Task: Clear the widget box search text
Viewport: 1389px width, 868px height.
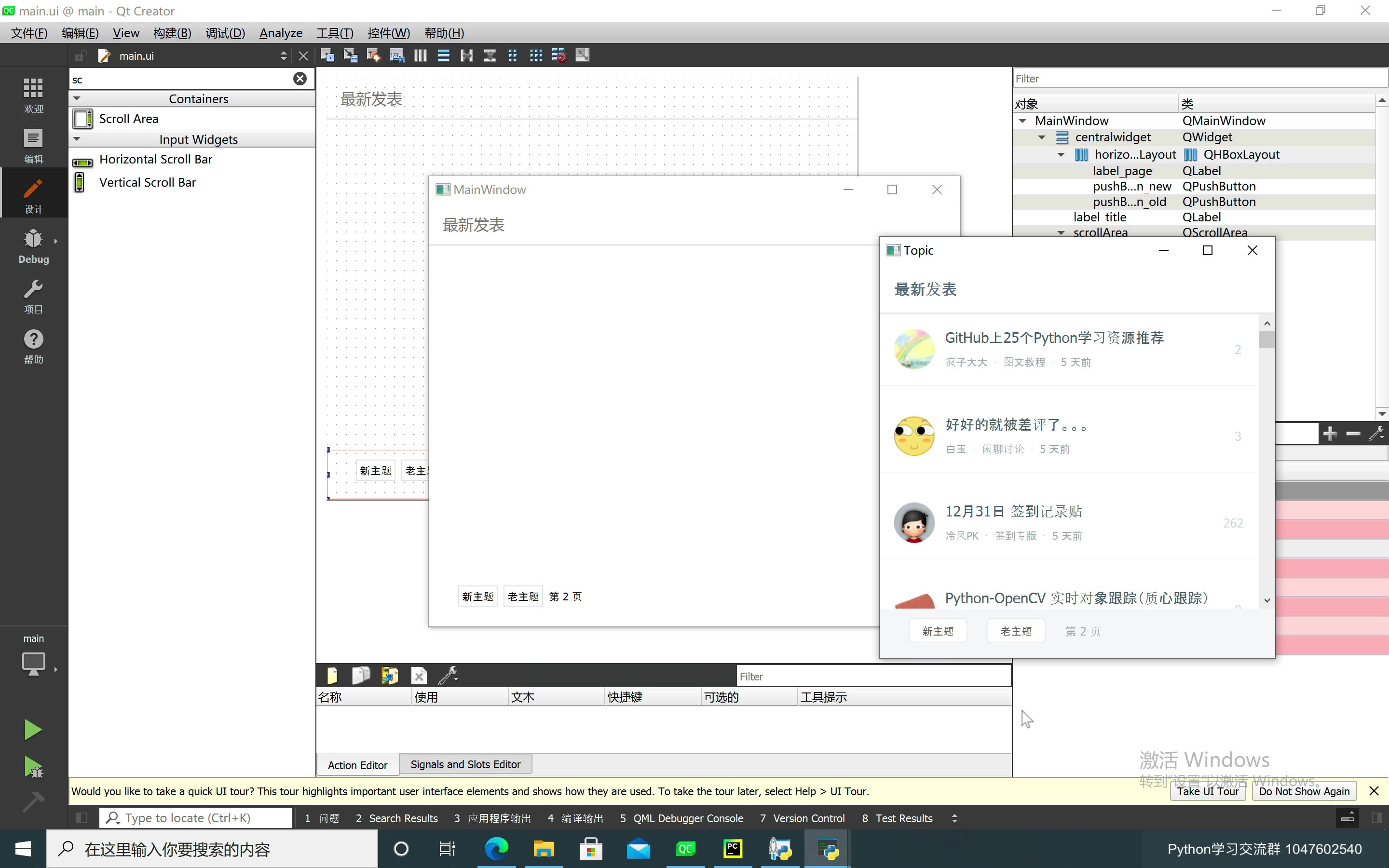Action: (300, 79)
